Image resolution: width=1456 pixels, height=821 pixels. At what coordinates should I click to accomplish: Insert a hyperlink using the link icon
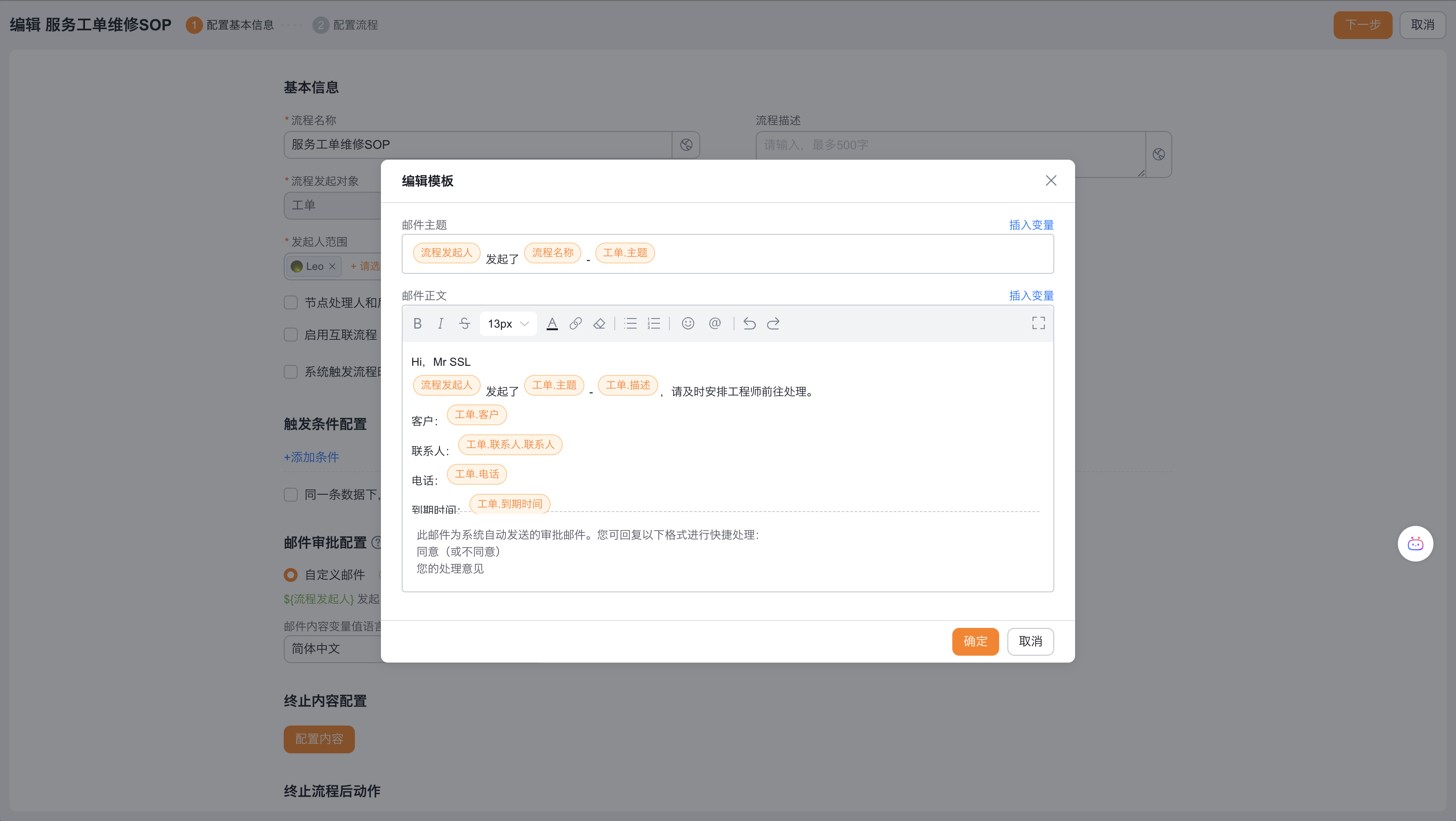click(x=575, y=323)
